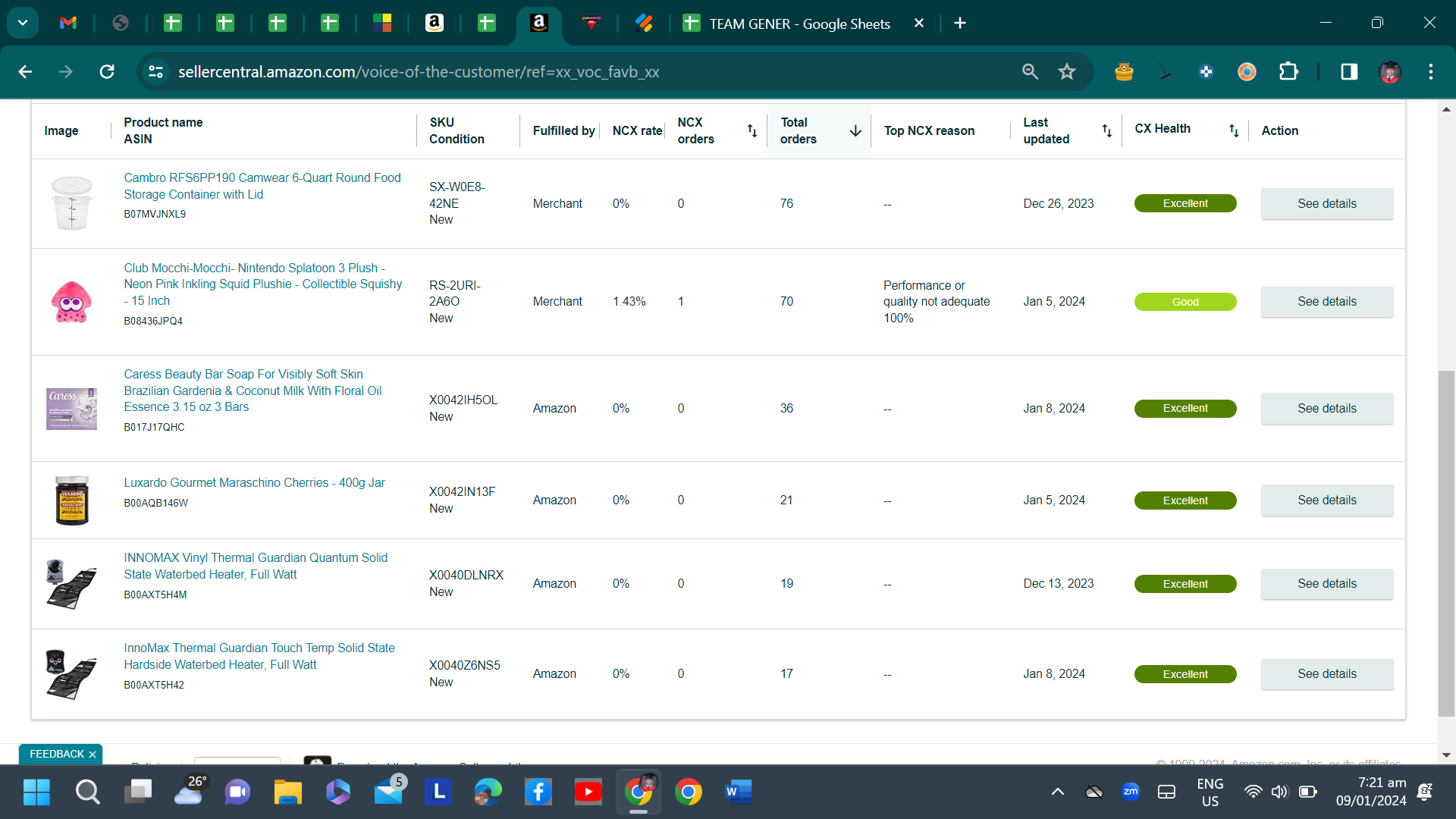Sort table by CX Health

(1234, 130)
